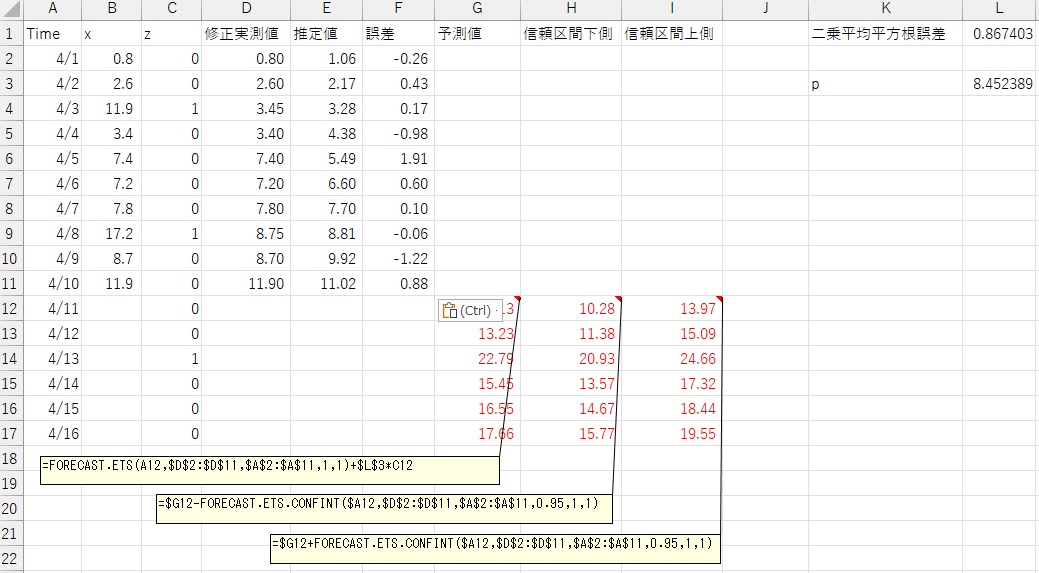Screen dimensions: 1039x573
Task: Click lower confidence value 10.28
Action: 571,309
